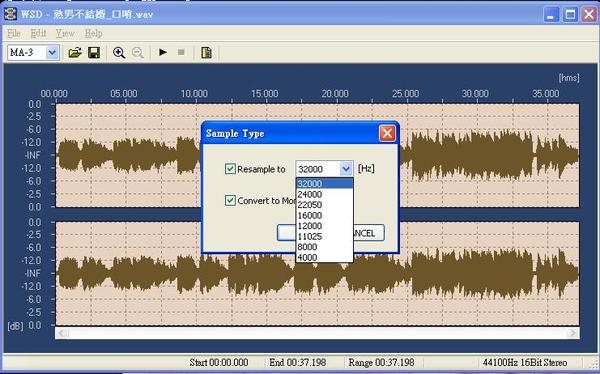The height and width of the screenshot is (374, 600).
Task: Click the CANCEL button in Sample Type dialog
Action: pos(368,233)
